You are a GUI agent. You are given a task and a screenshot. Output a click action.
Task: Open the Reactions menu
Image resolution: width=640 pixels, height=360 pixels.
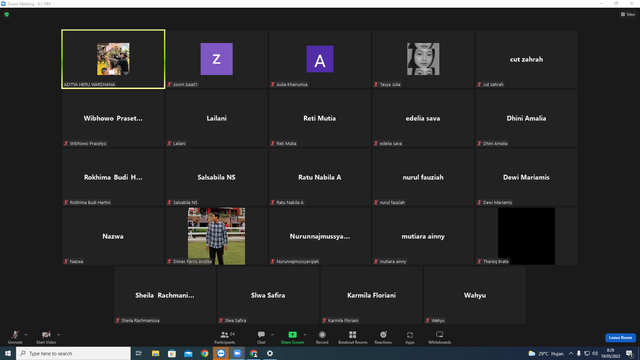[383, 337]
